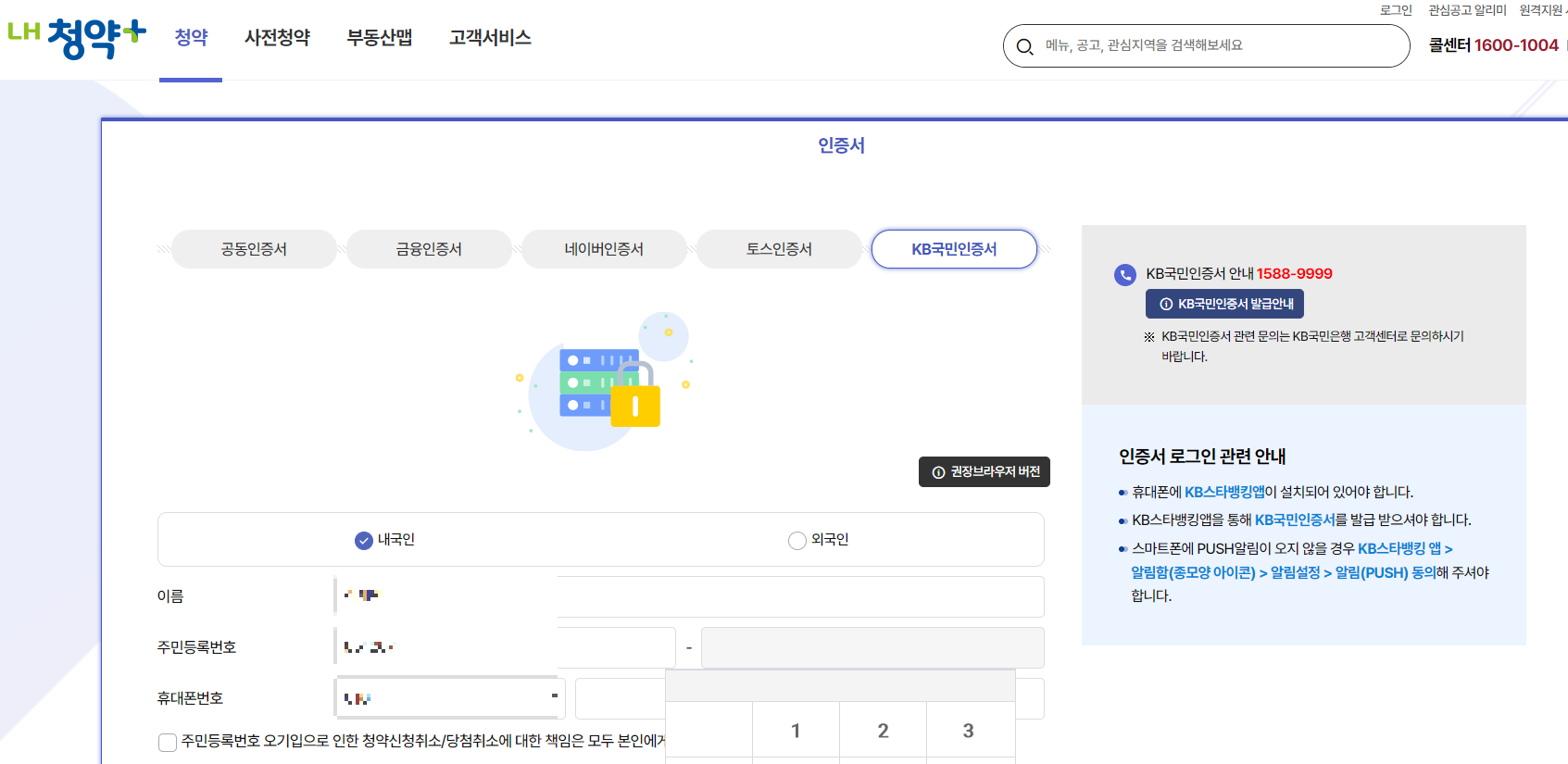Click the search magnifier icon
Viewport: 1568px width, 764px height.
click(1024, 46)
